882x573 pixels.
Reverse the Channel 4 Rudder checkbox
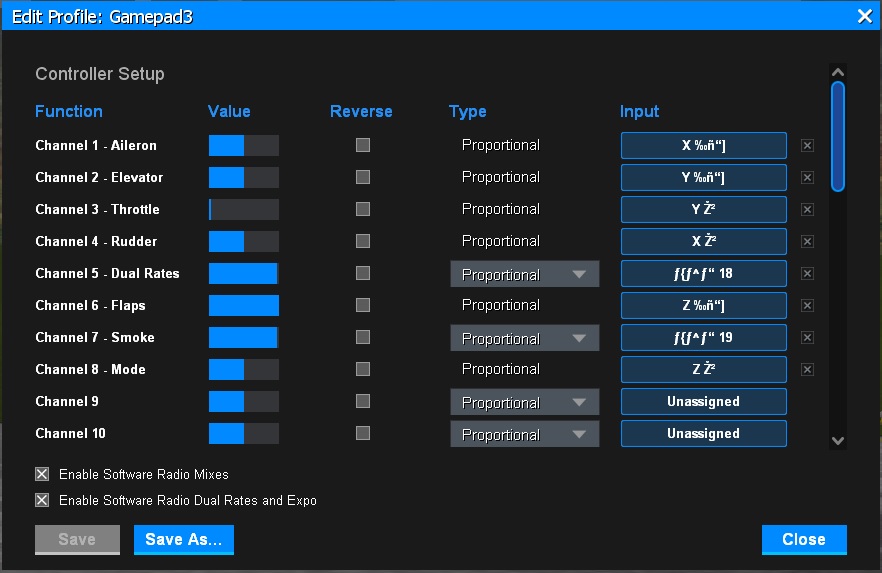point(363,241)
